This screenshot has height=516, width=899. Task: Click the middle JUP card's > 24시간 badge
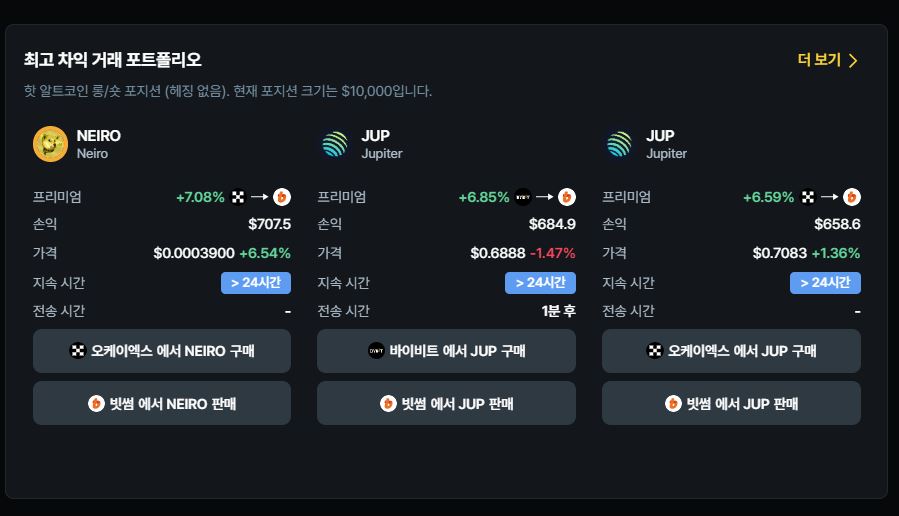540,283
